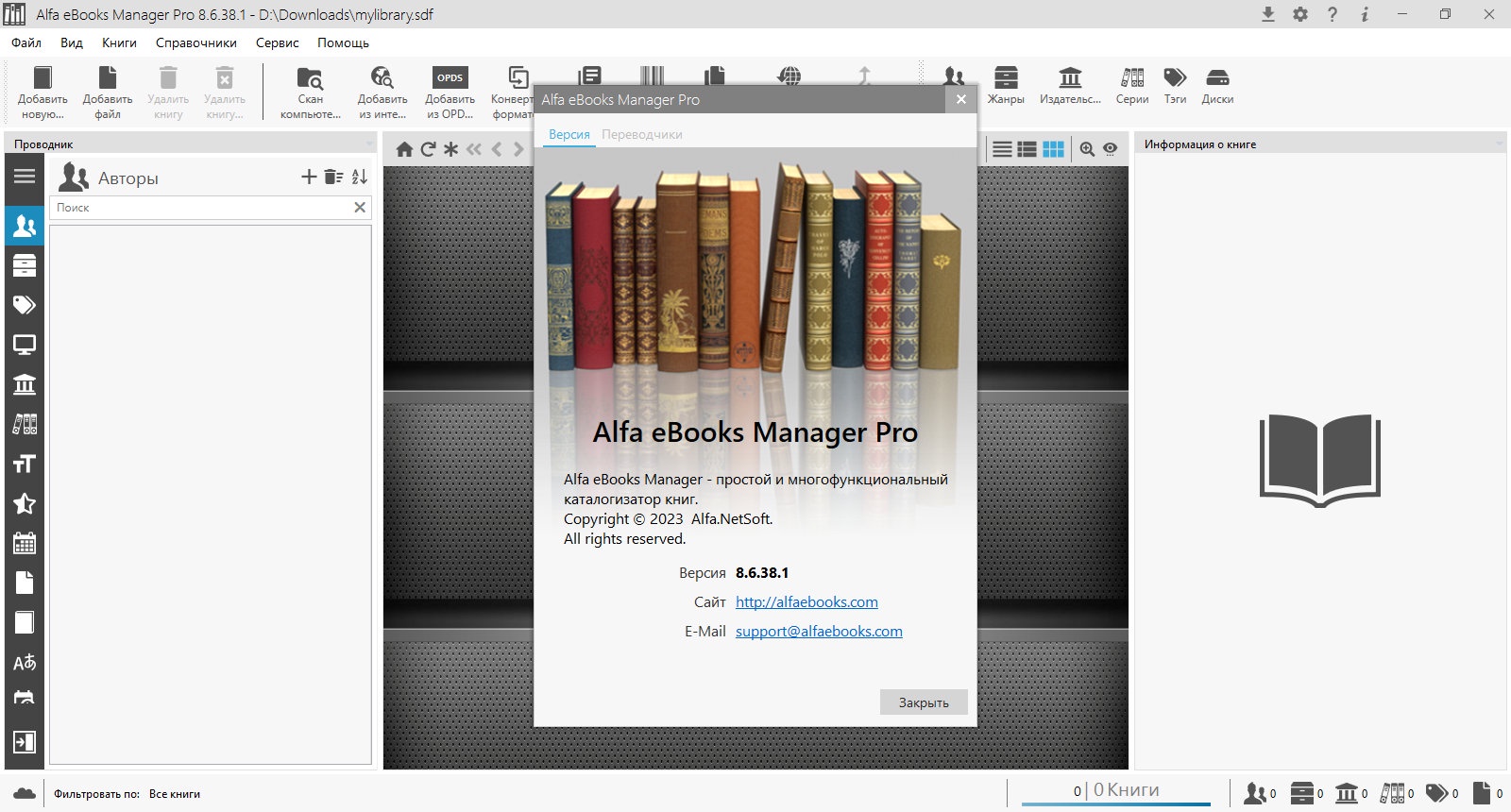1511x812 pixels.
Task: Open the Справочники menu
Action: point(196,42)
